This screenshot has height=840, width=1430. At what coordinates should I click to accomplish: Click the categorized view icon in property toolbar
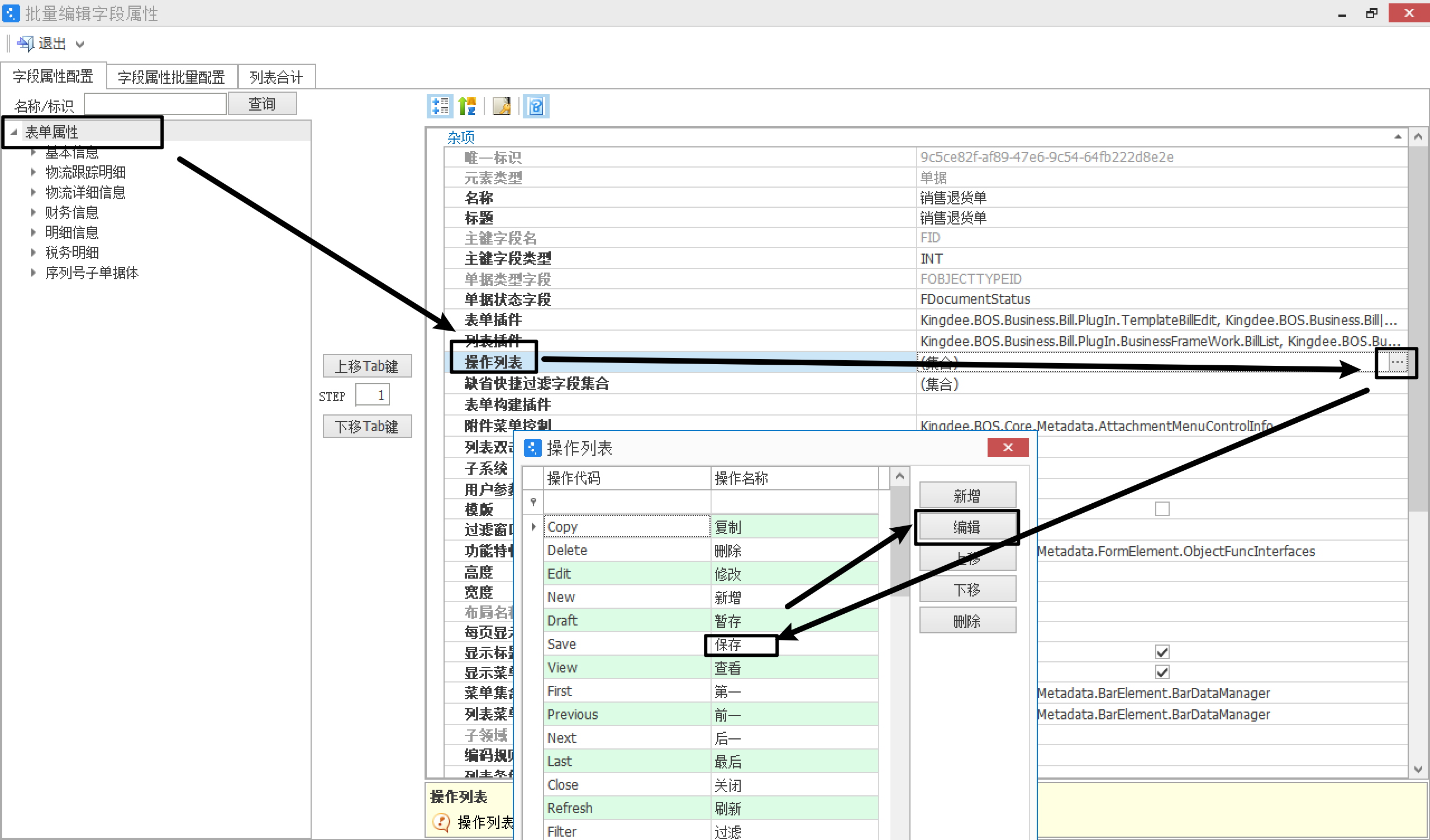click(x=440, y=106)
